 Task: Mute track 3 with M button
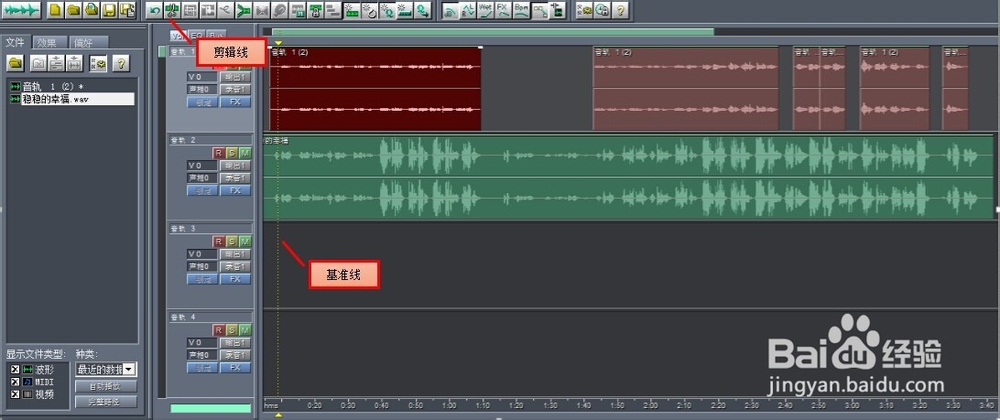coord(246,242)
